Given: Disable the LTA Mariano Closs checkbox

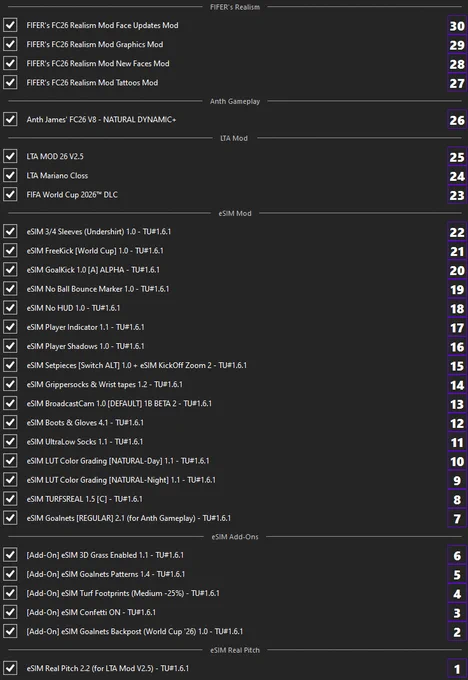Looking at the screenshot, I should (x=10, y=175).
